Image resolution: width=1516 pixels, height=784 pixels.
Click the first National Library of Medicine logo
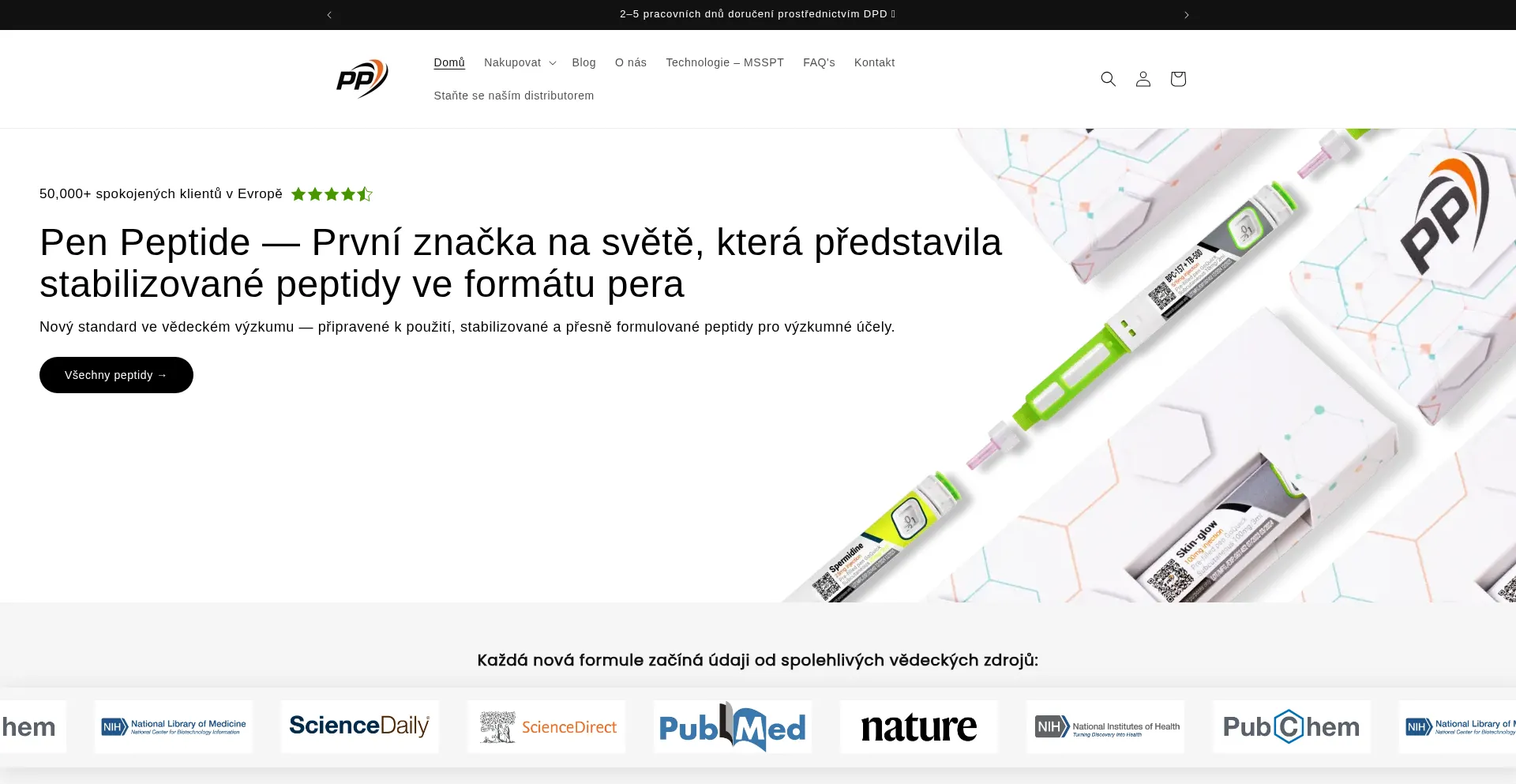(174, 726)
